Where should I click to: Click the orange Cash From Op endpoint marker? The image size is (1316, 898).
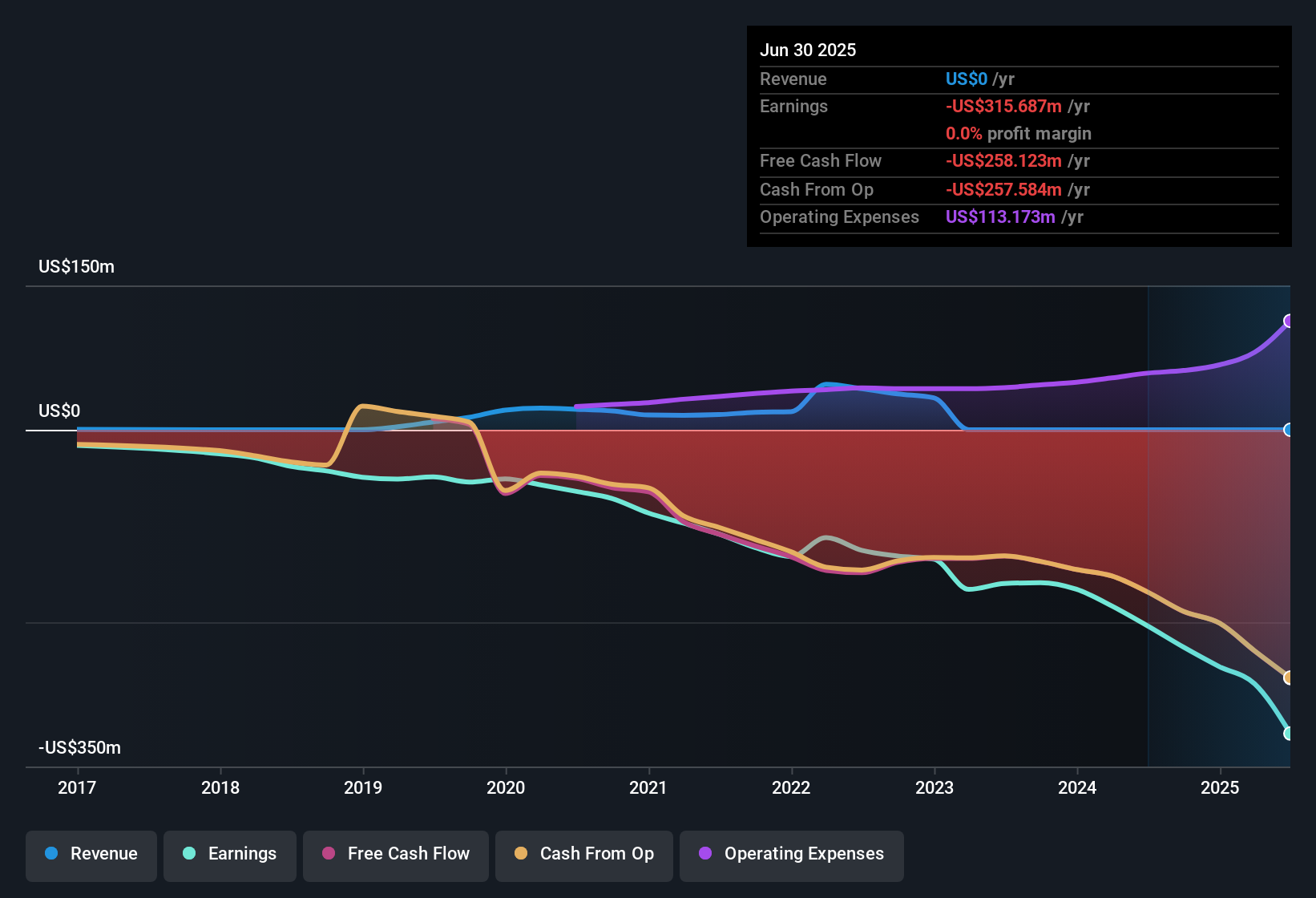click(1288, 678)
